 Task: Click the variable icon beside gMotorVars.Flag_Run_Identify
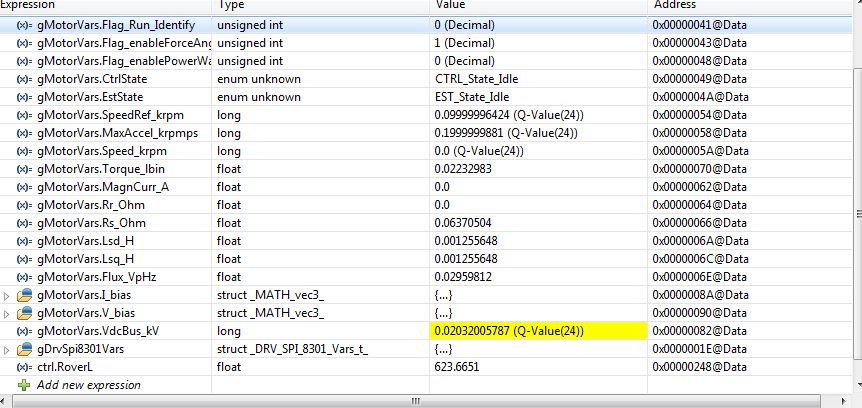25,25
